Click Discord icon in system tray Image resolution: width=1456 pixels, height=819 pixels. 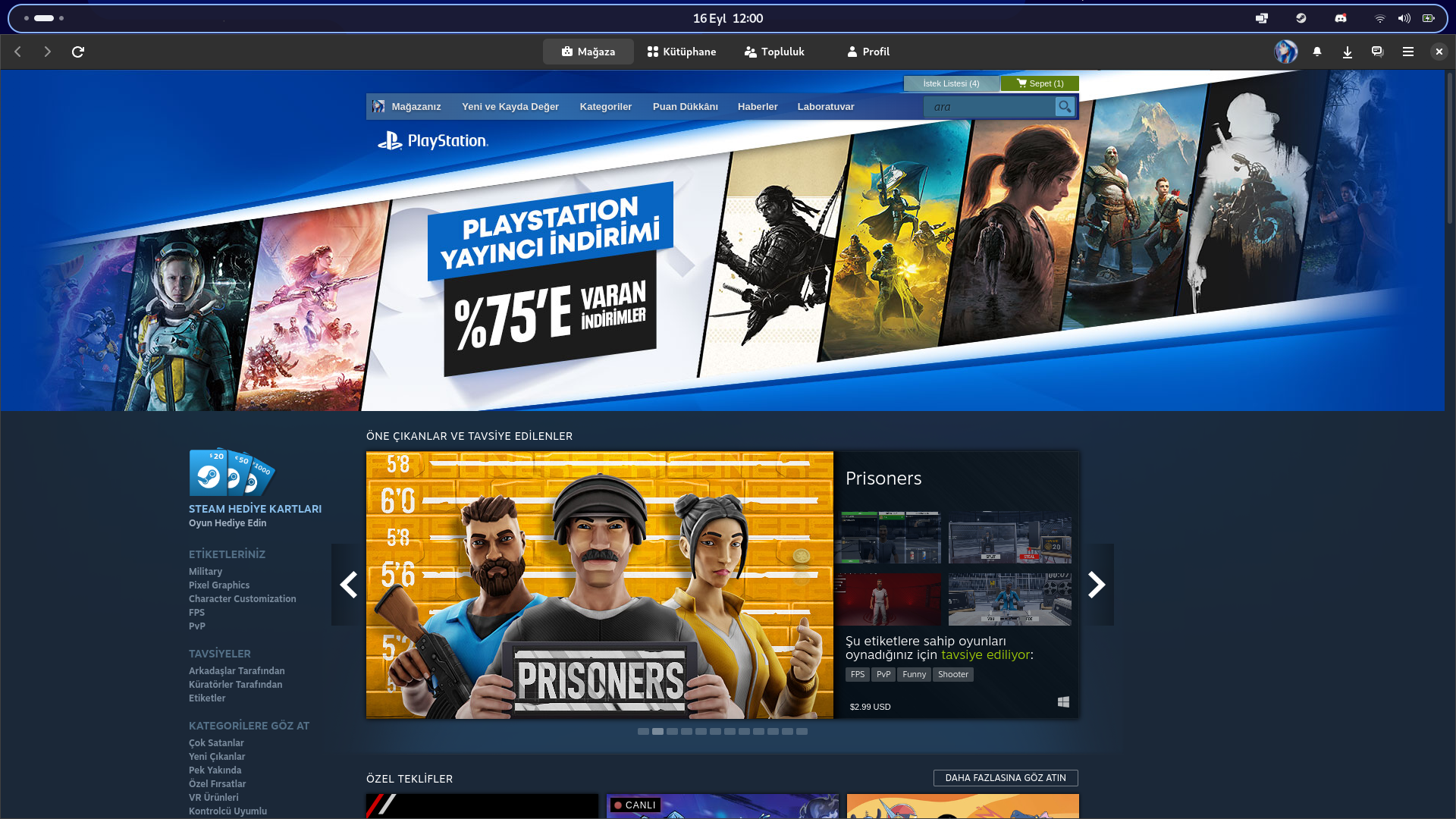(1341, 18)
